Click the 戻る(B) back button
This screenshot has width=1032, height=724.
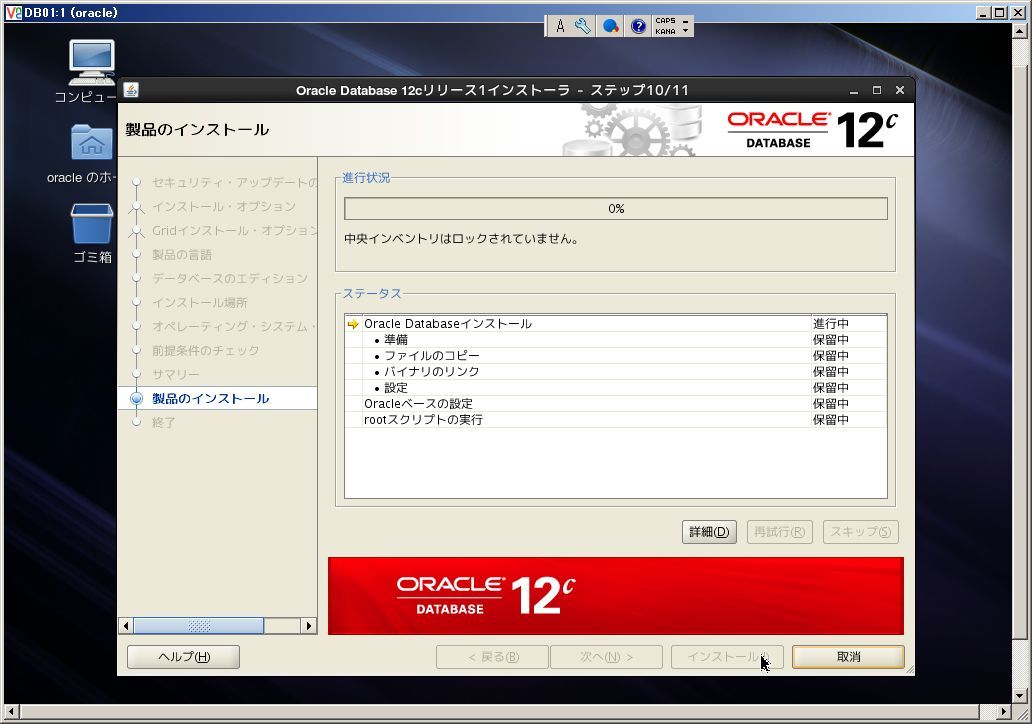tap(492, 657)
